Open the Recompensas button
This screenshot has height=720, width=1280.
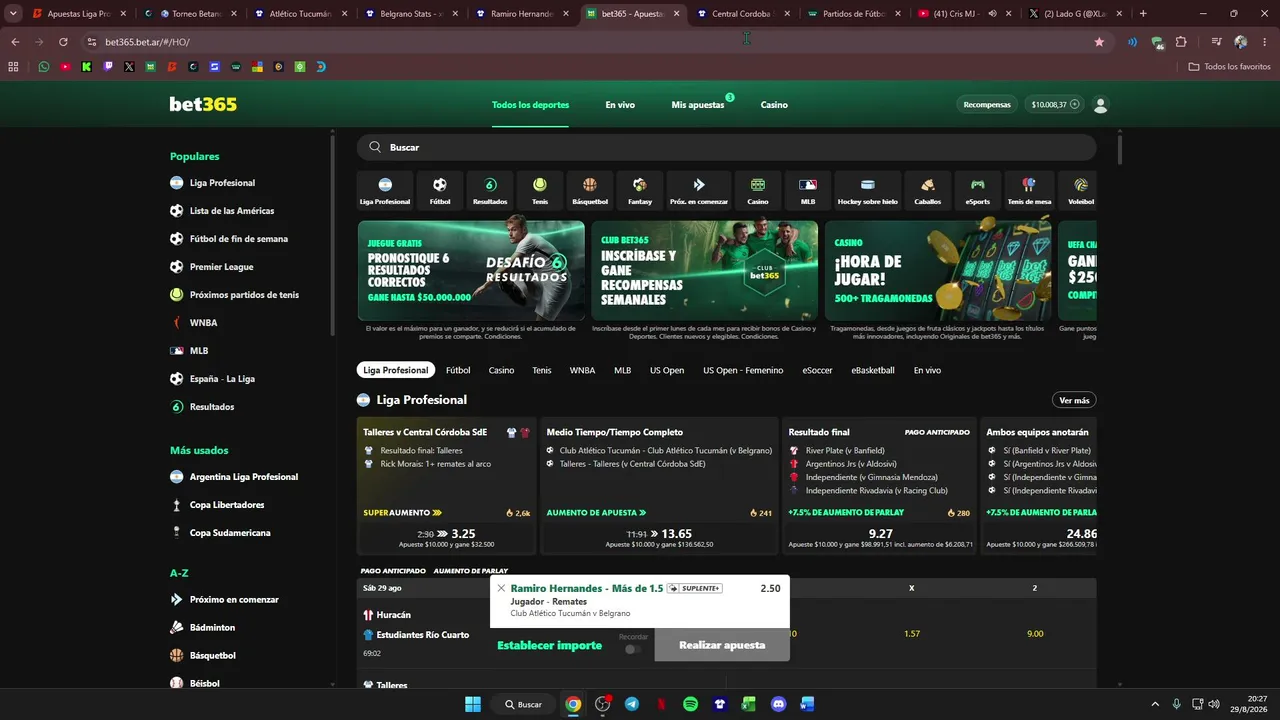pyautogui.click(x=987, y=105)
